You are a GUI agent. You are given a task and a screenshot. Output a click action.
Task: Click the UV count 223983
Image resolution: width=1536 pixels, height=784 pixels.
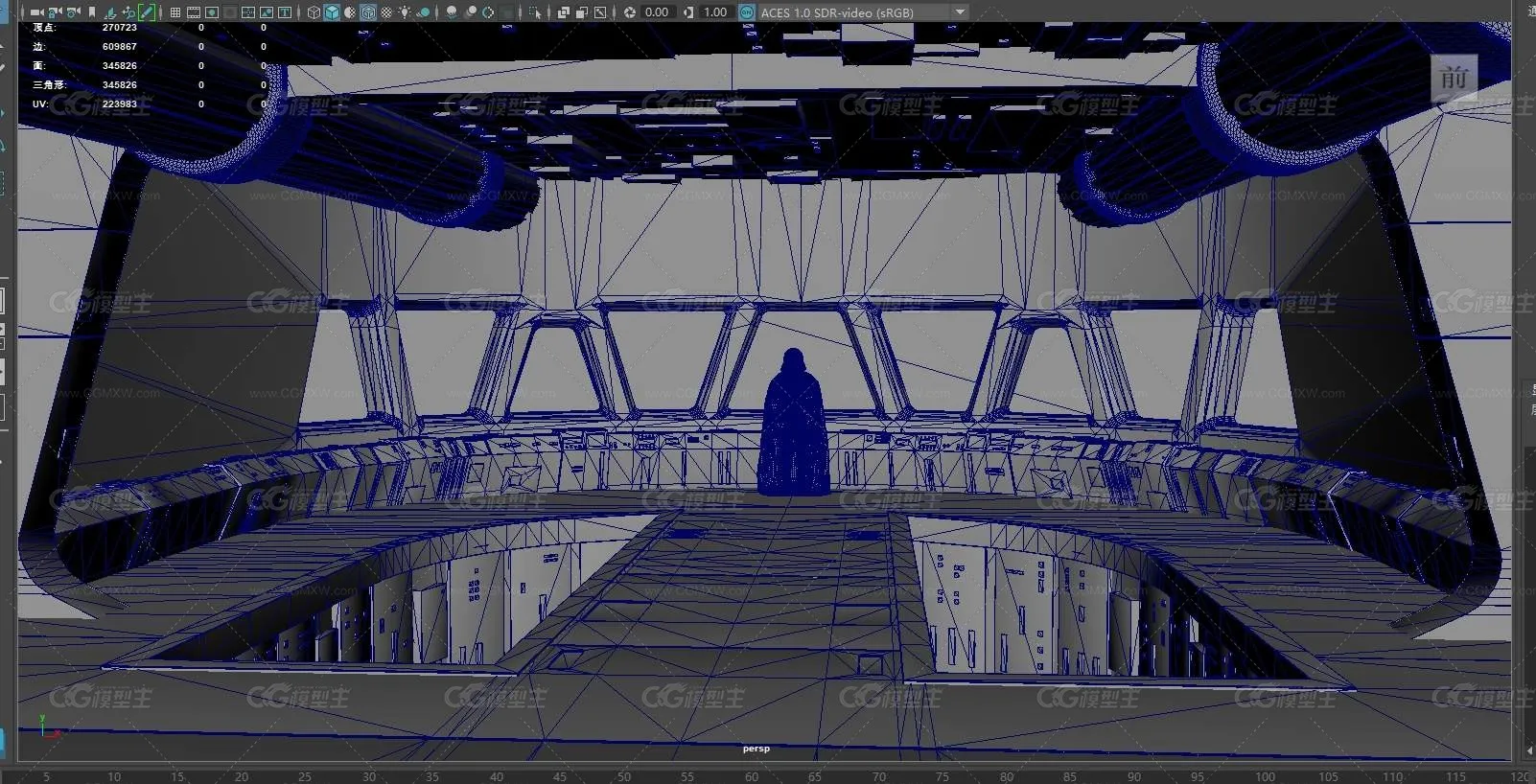[120, 104]
